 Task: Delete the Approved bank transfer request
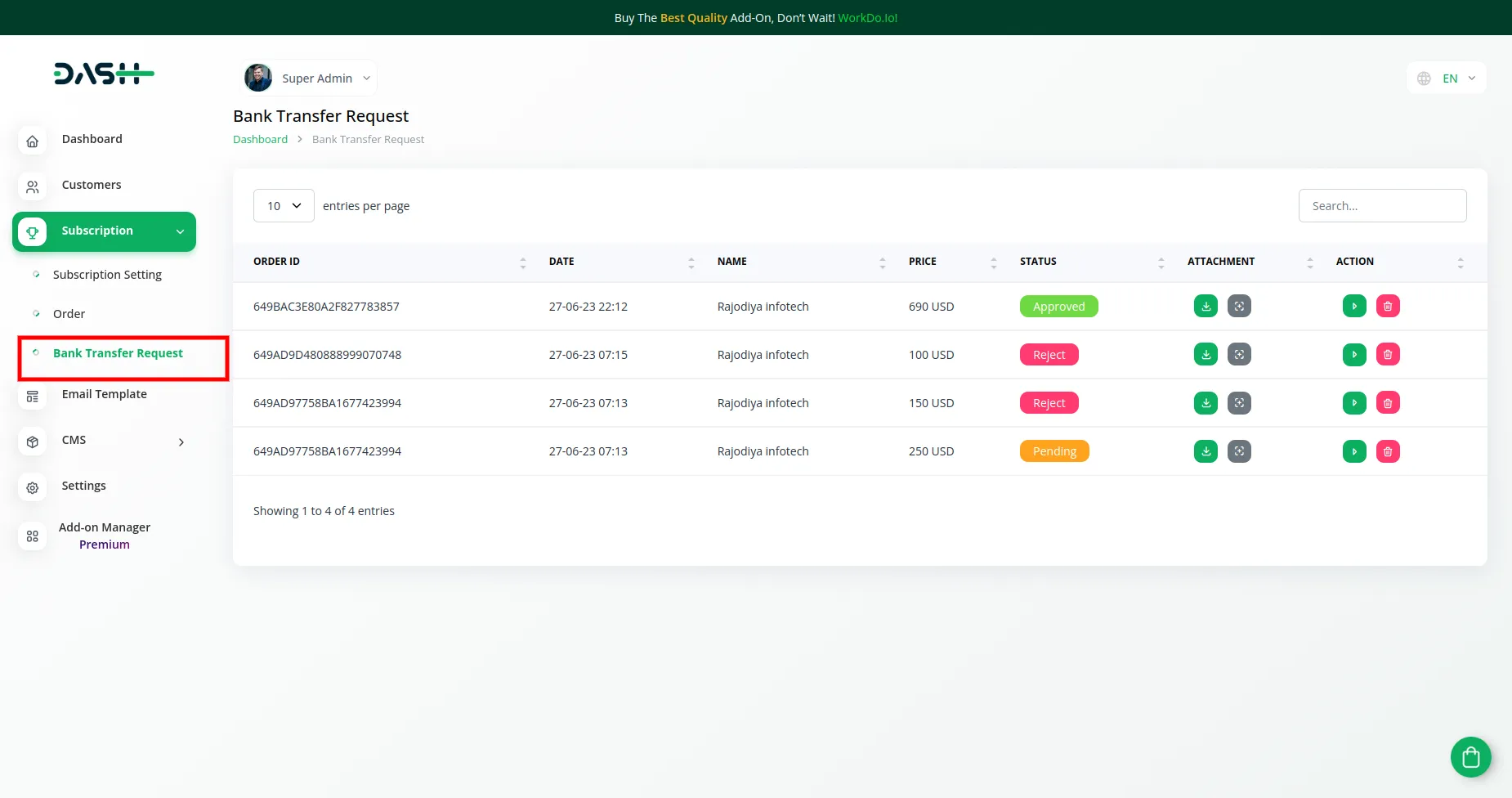[1388, 307]
